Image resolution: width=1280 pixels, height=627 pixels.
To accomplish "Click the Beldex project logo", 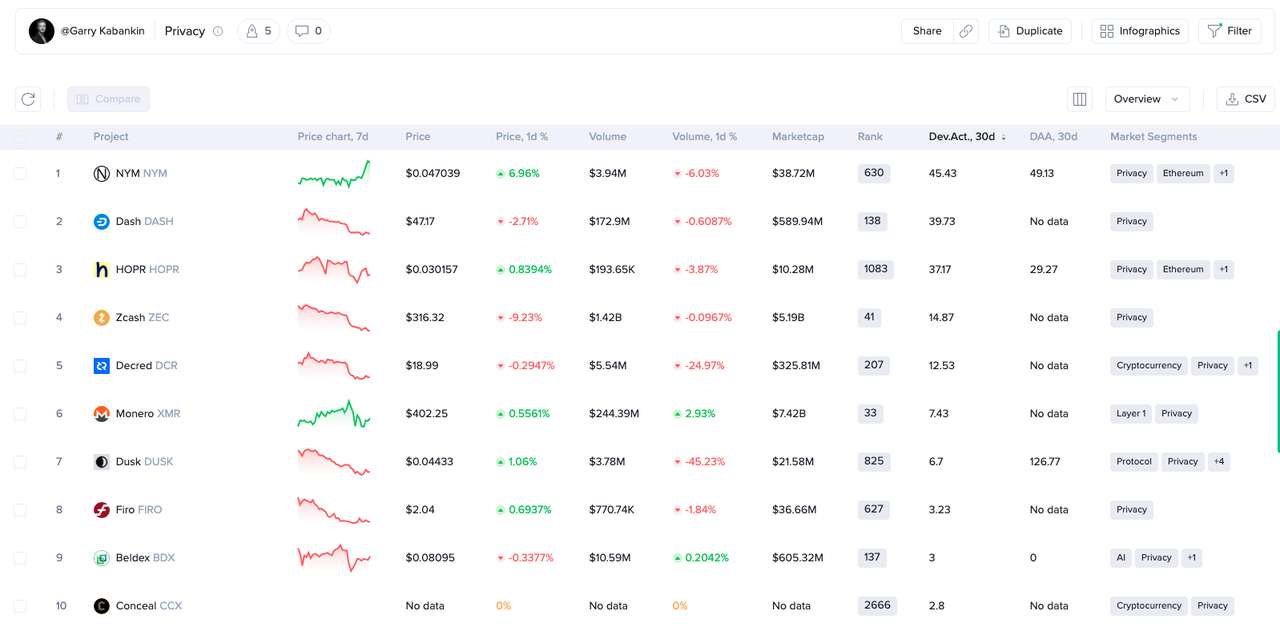I will pos(101,558).
